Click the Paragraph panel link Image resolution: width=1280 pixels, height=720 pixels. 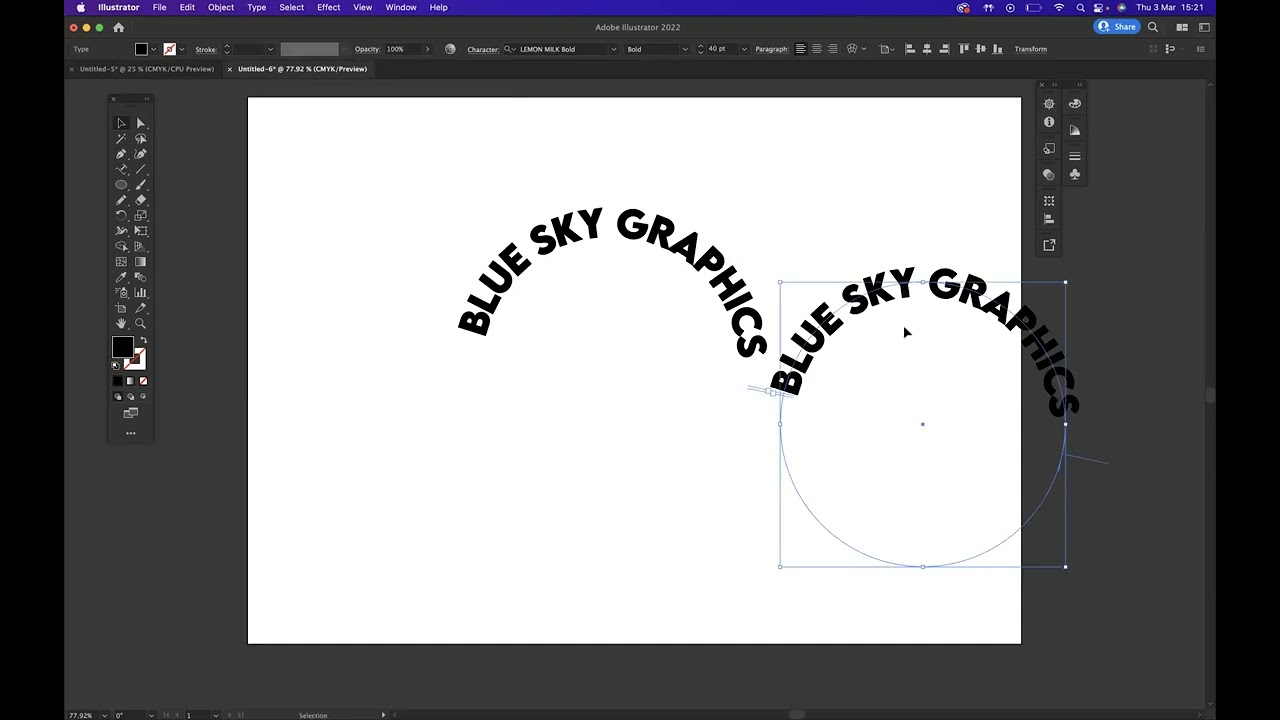pyautogui.click(x=771, y=49)
